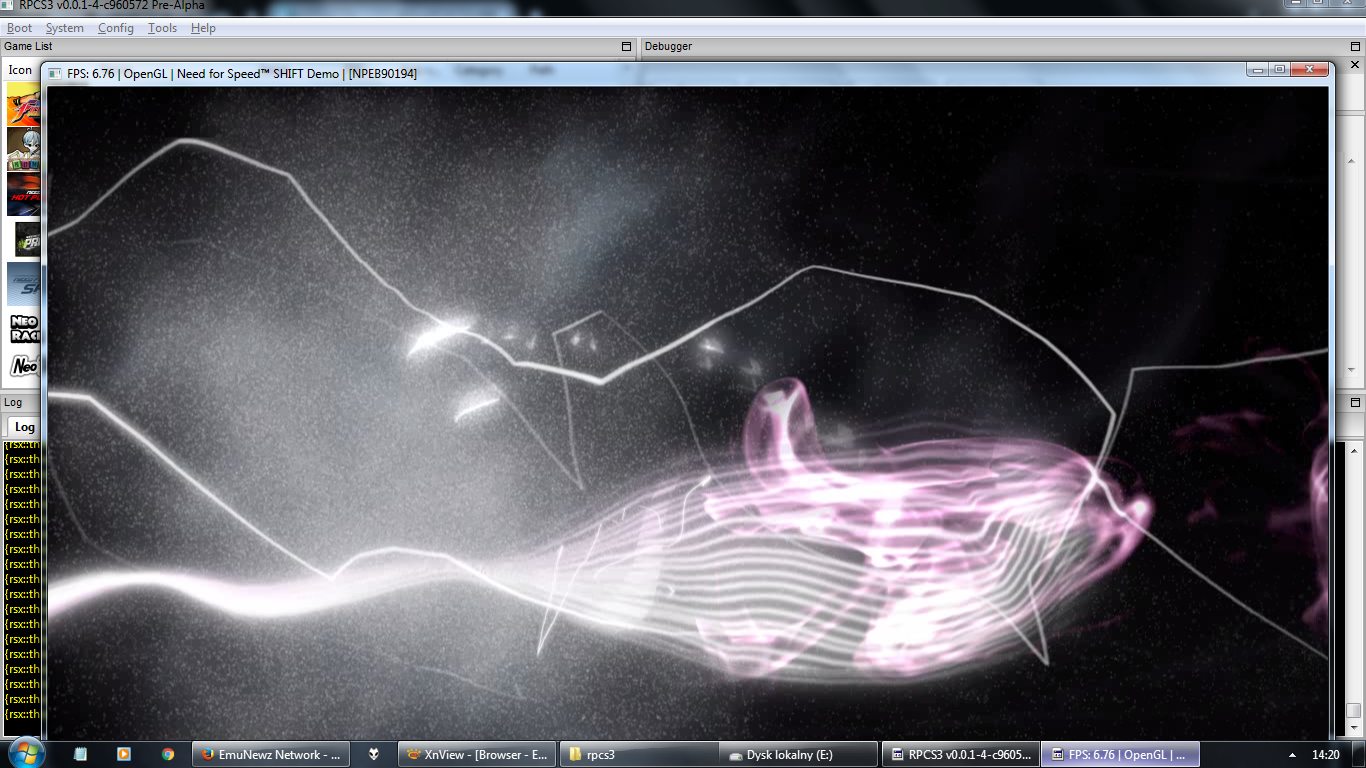
Task: Switch to XnView Browser taskbar window
Action: 476,755
